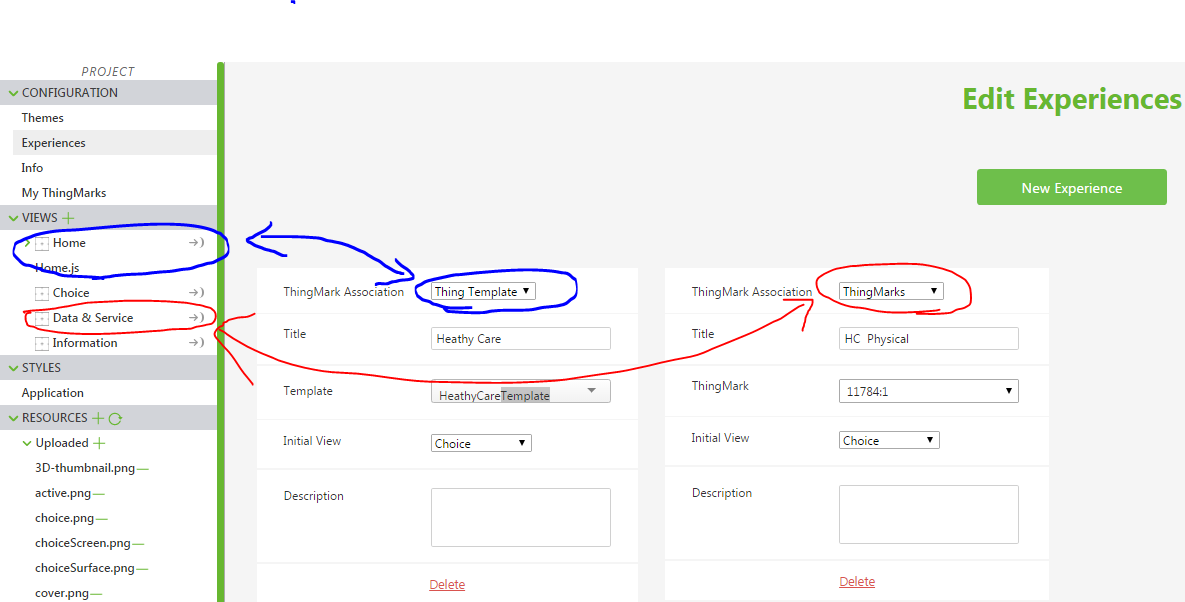The width and height of the screenshot is (1185, 602).
Task: Select the Data & Service view
Action: (93, 317)
